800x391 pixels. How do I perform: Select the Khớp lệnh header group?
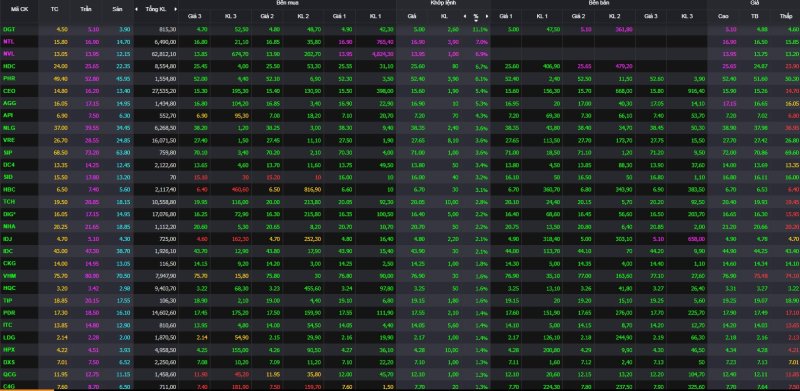point(443,3)
